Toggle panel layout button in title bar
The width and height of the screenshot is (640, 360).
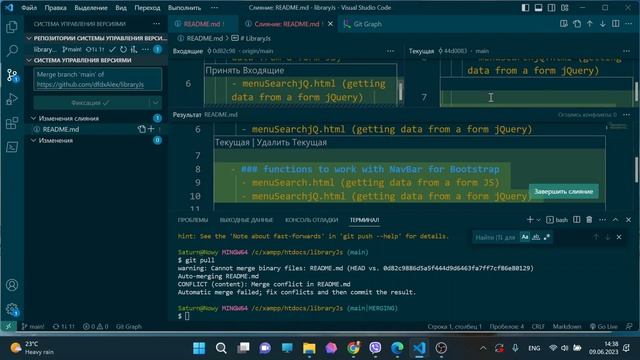(x=538, y=7)
